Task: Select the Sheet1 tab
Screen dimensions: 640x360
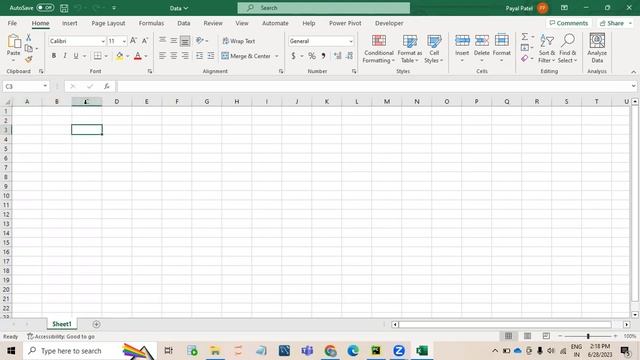Action: click(x=62, y=324)
